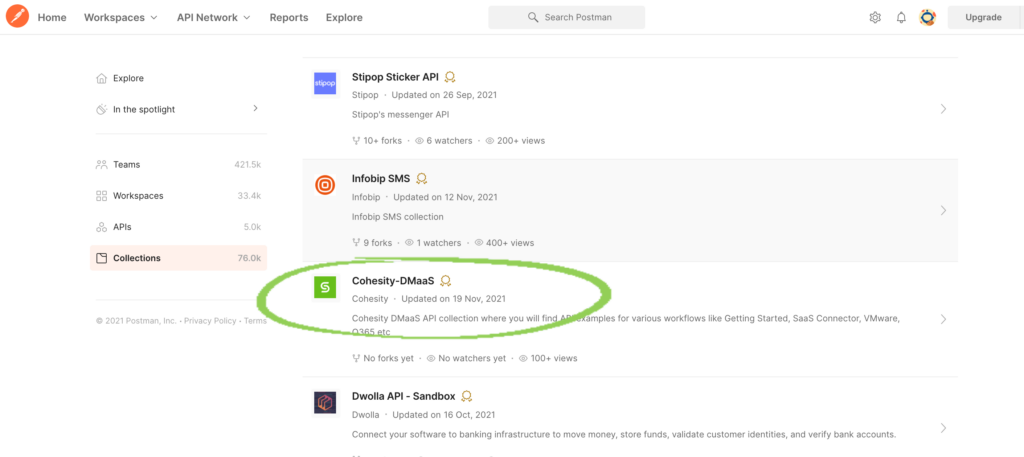The image size is (1024, 457).
Task: Click the Search Postman field
Action: point(566,17)
